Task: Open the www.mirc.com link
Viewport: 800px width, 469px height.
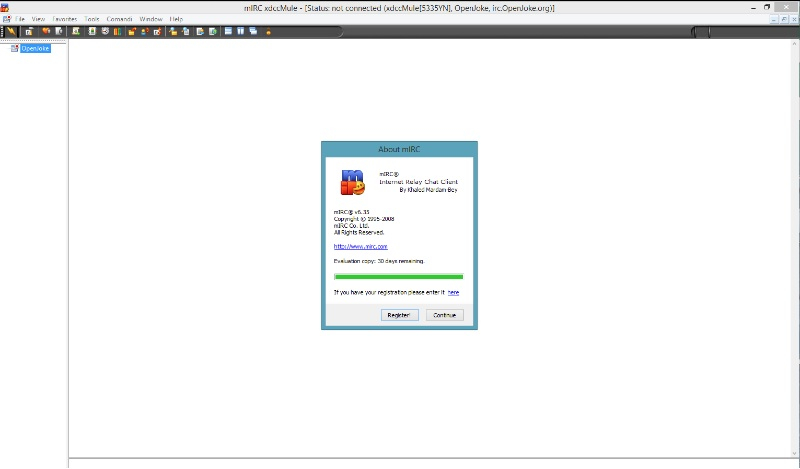Action: tap(360, 245)
